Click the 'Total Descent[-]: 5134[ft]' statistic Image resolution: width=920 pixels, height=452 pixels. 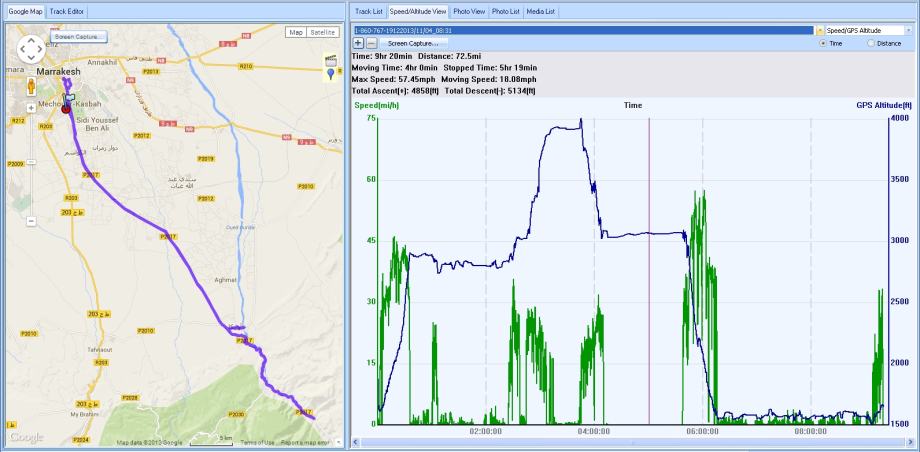(490, 91)
